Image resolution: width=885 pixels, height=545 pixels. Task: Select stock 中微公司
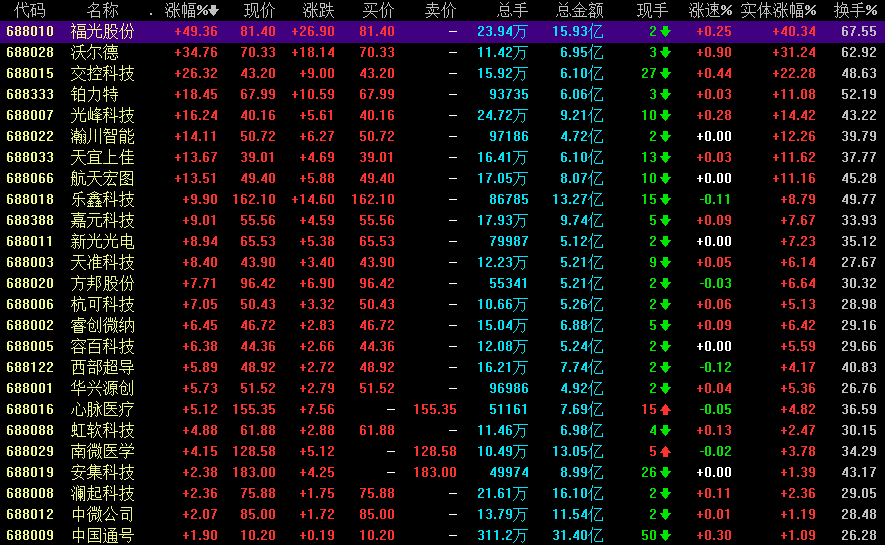[103, 515]
